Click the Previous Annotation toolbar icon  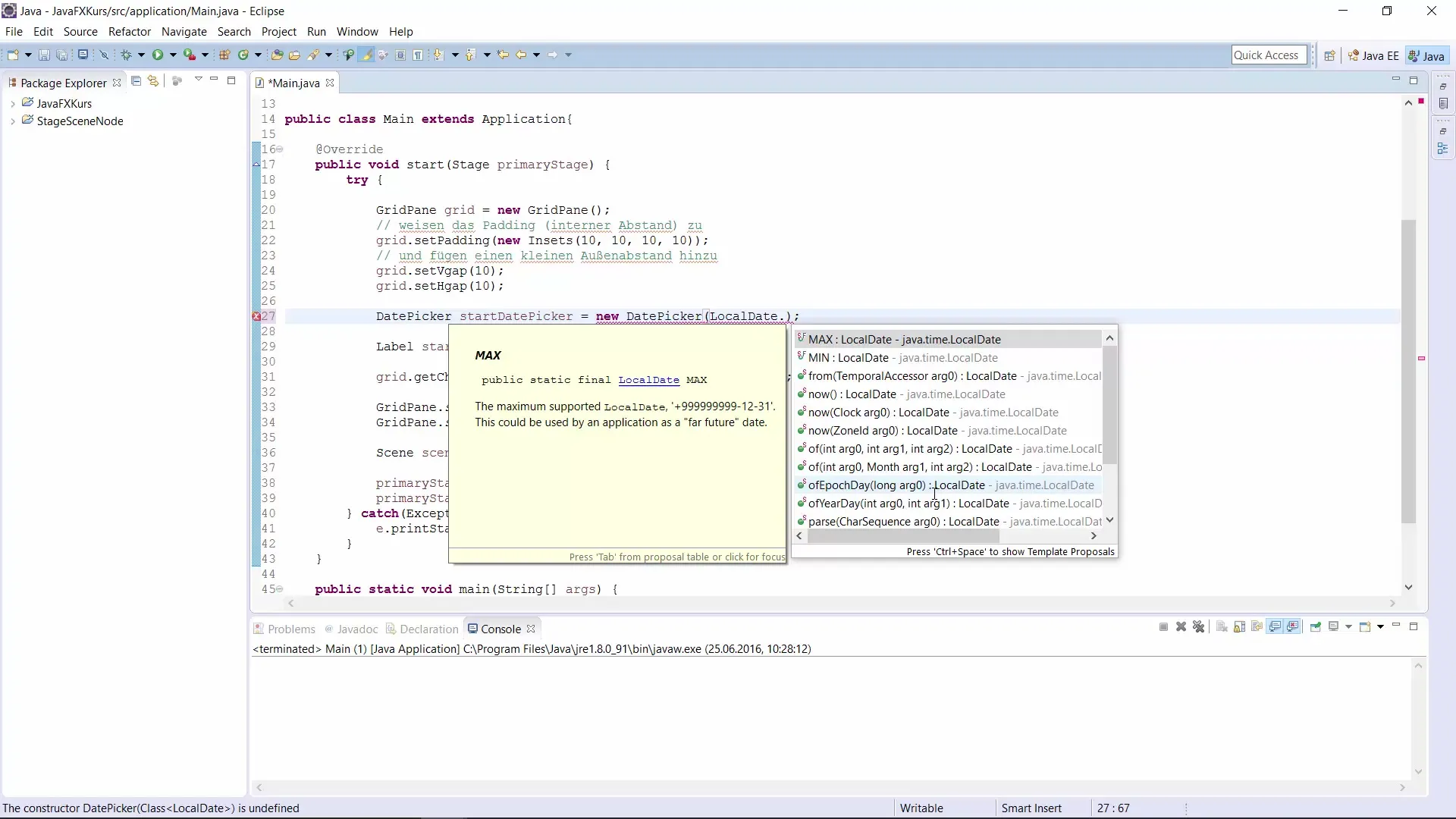pos(470,55)
